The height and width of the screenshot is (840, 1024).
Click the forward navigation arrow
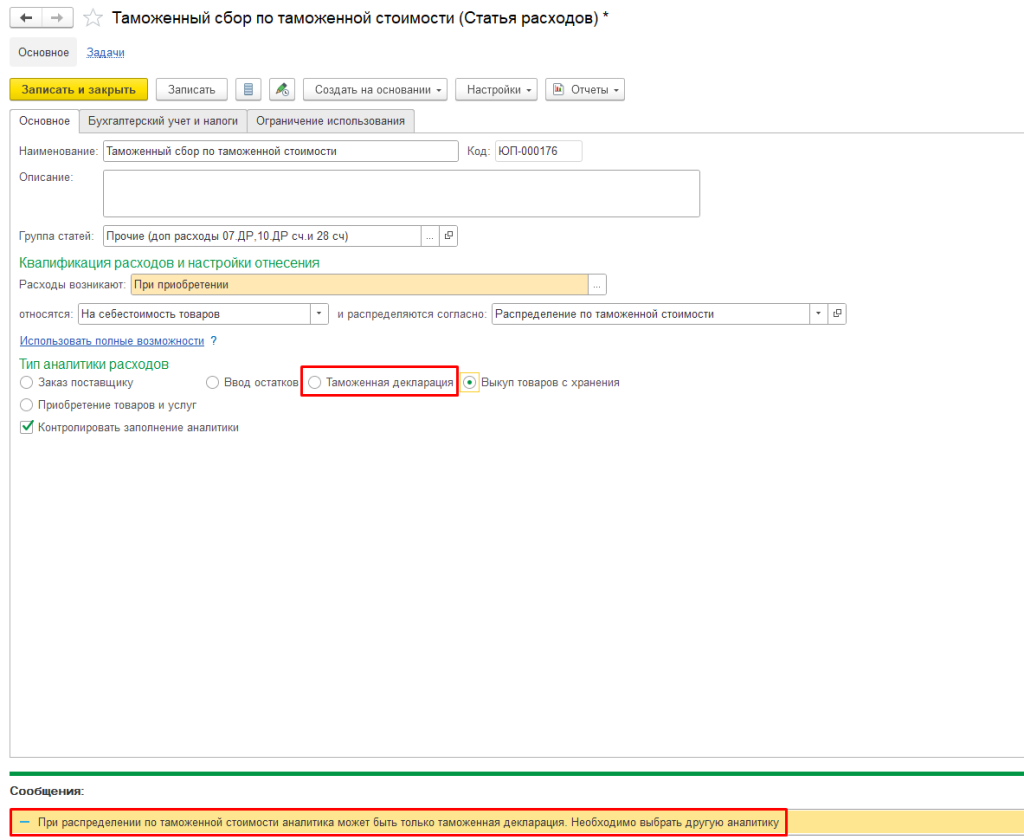[56, 18]
